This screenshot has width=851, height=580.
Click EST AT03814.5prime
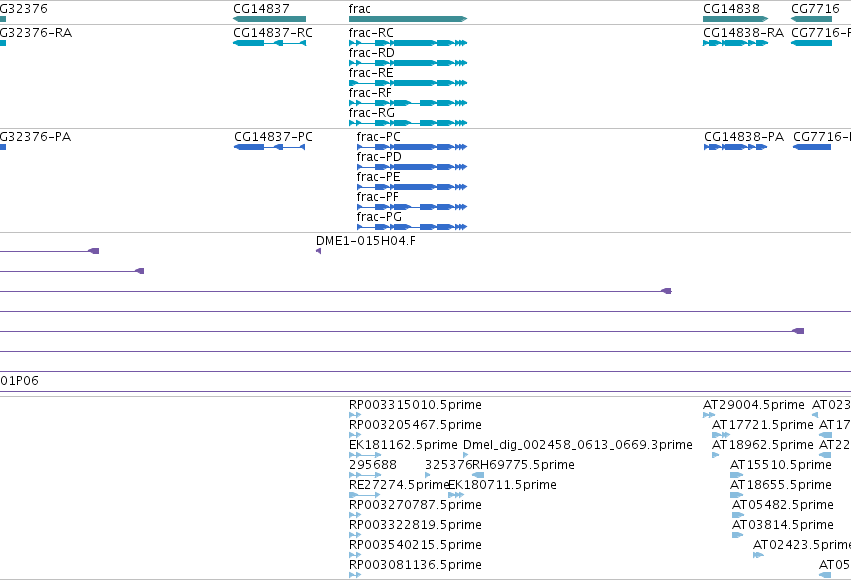[783, 525]
